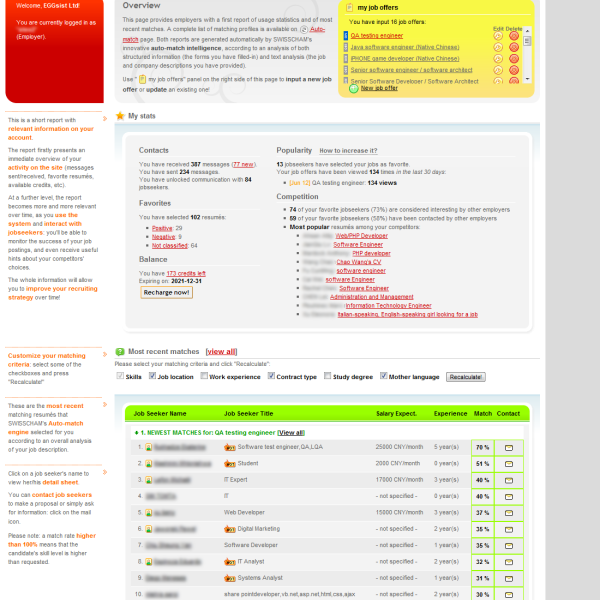Sort by Salary Expect. column header
The image size is (600, 600).
(x=396, y=414)
